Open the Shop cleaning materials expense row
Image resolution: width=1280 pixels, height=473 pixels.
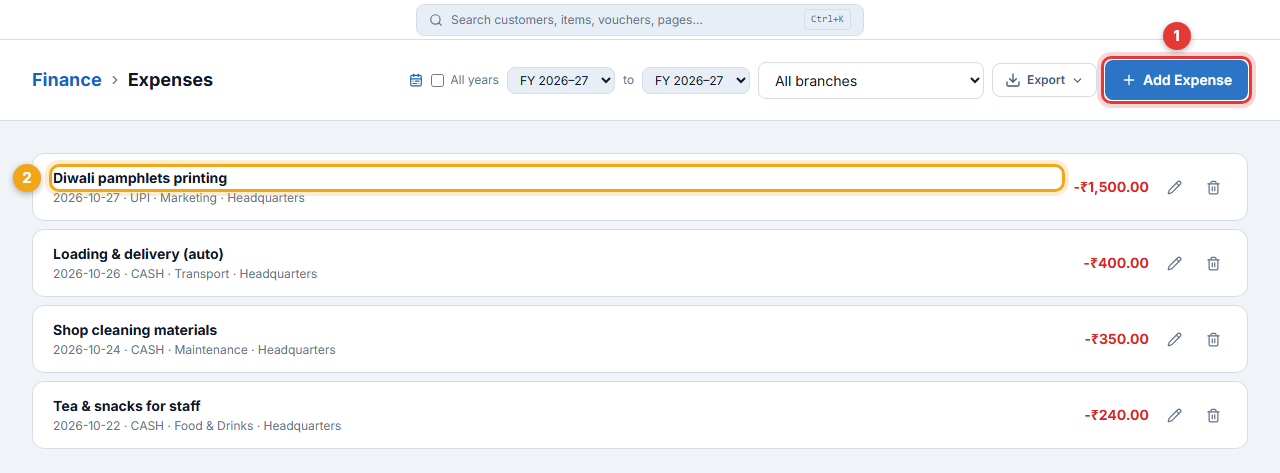[640, 339]
